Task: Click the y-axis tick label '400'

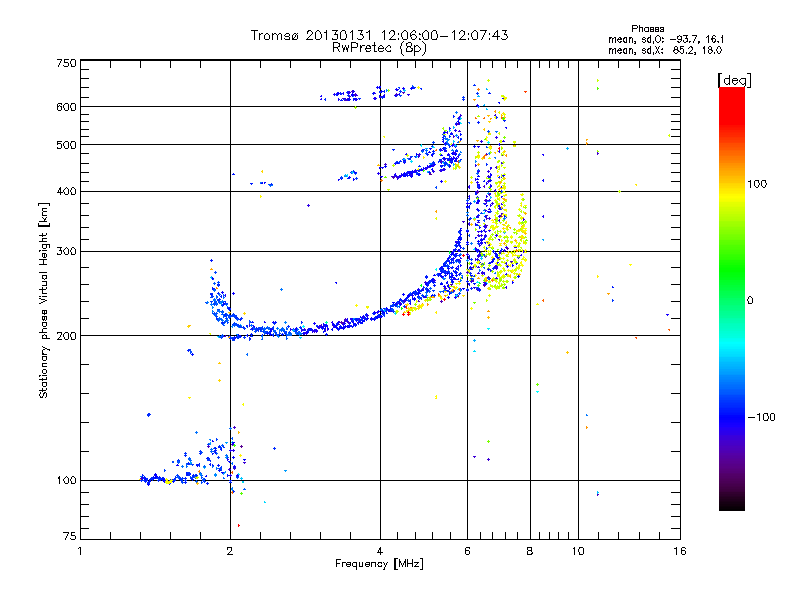Action: pyautogui.click(x=66, y=191)
